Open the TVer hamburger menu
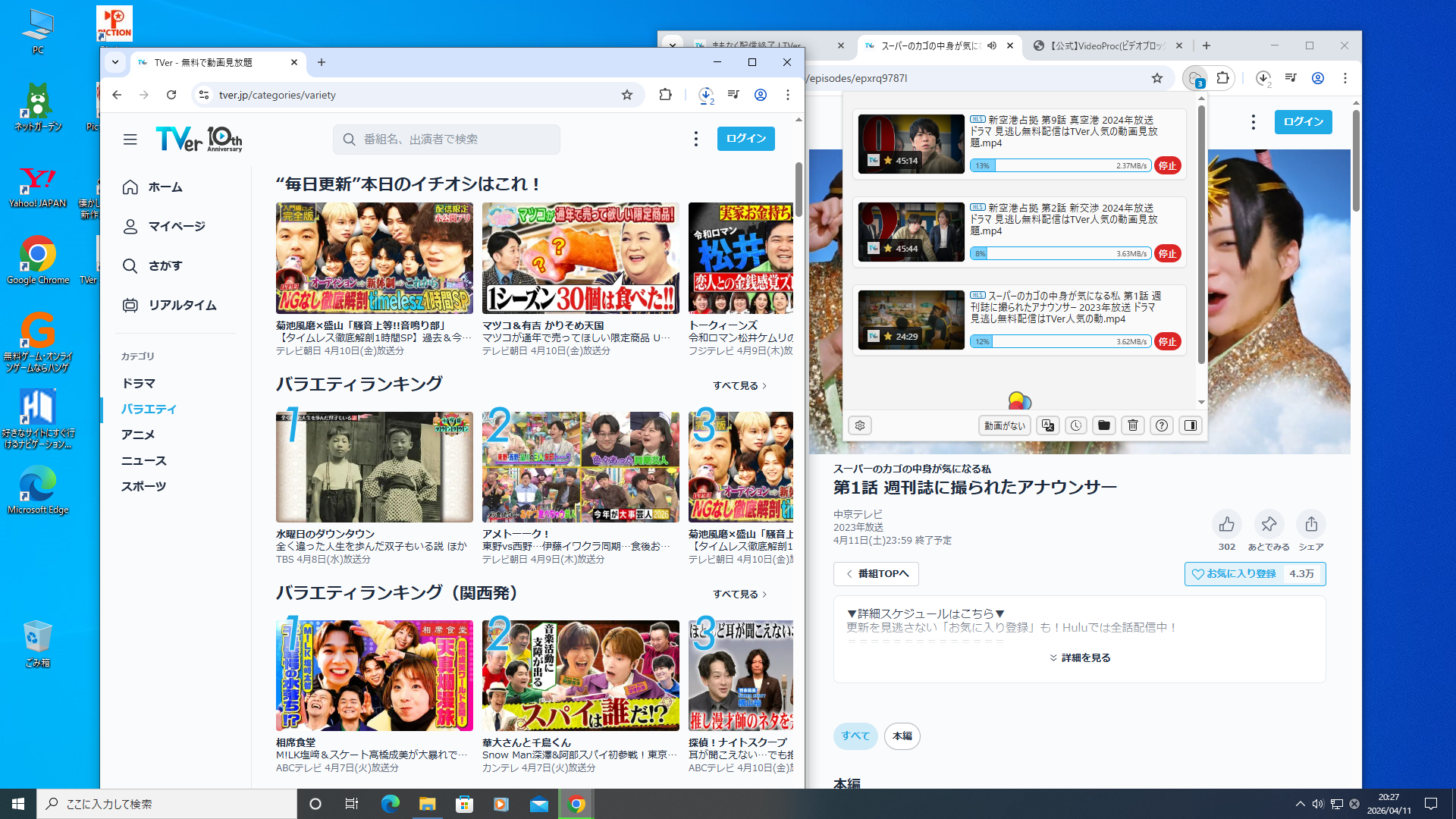The image size is (1456, 819). (130, 140)
